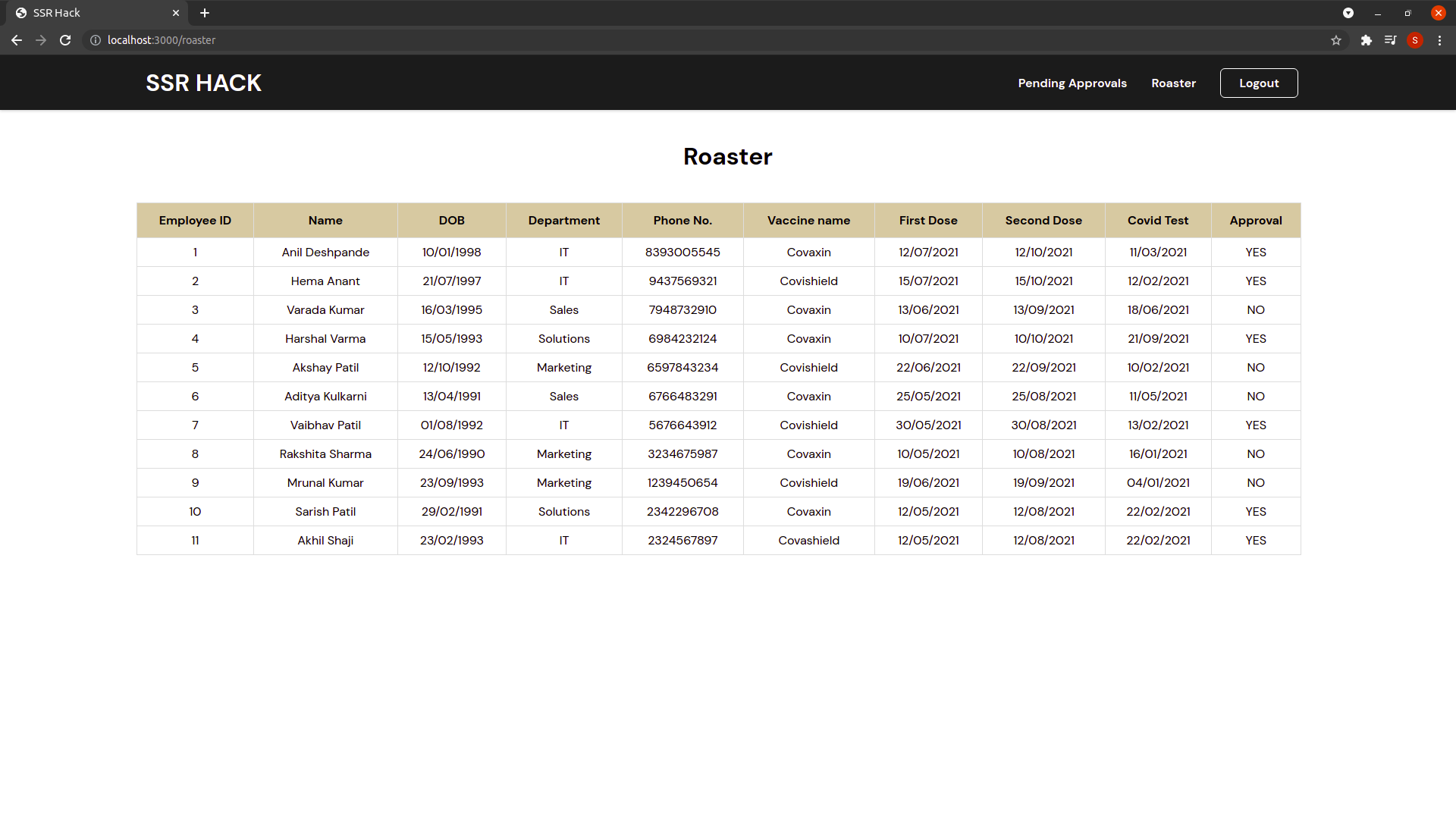Select Anil Deshpande name cell
Screen dimensions: 1456x819
(325, 253)
